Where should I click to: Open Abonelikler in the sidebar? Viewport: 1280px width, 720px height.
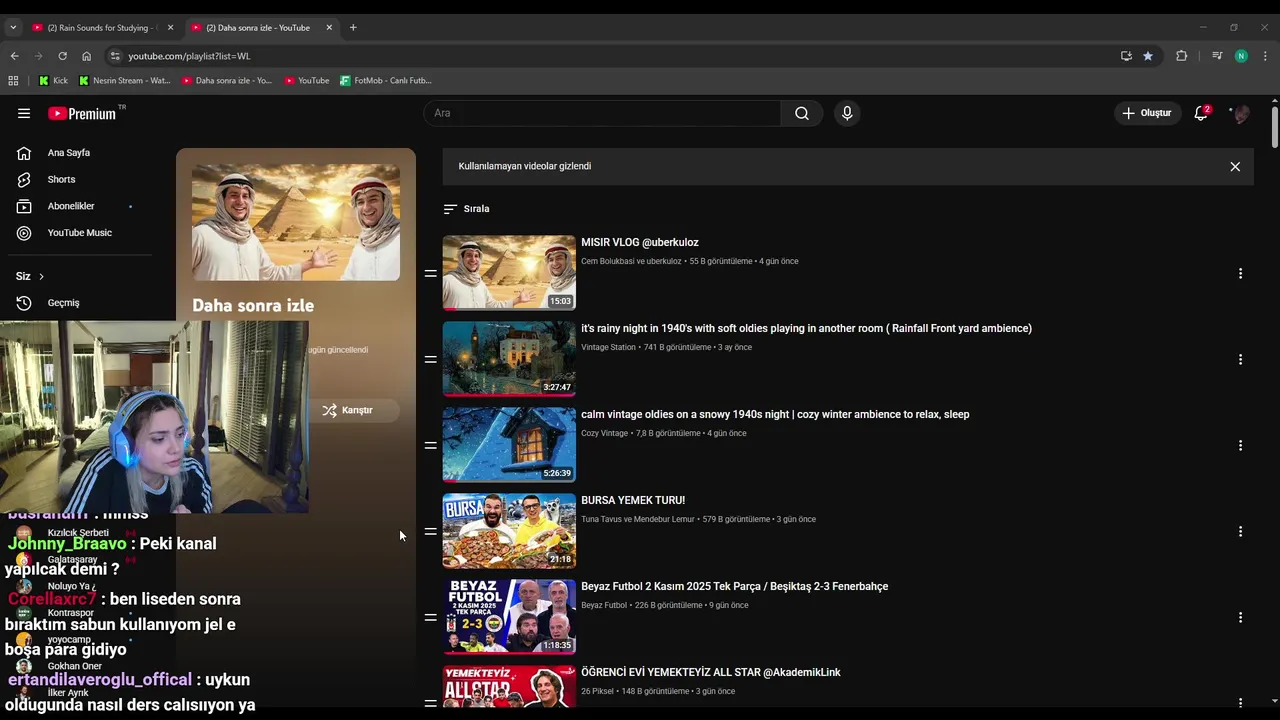(x=70, y=206)
